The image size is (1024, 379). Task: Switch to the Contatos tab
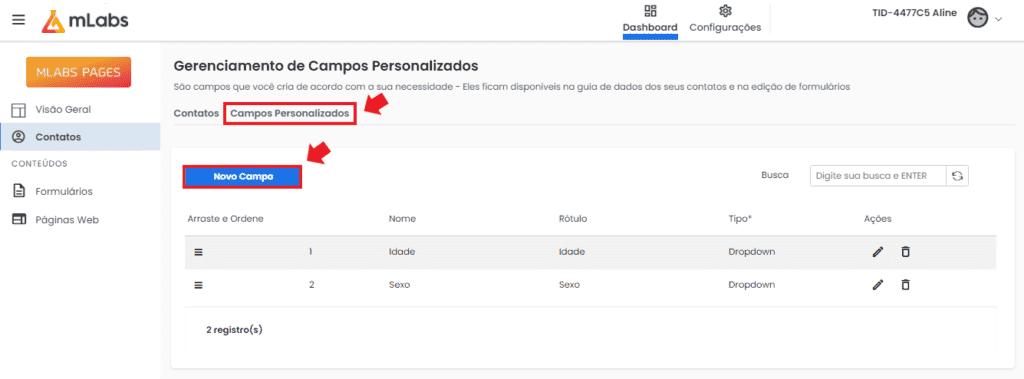point(196,113)
